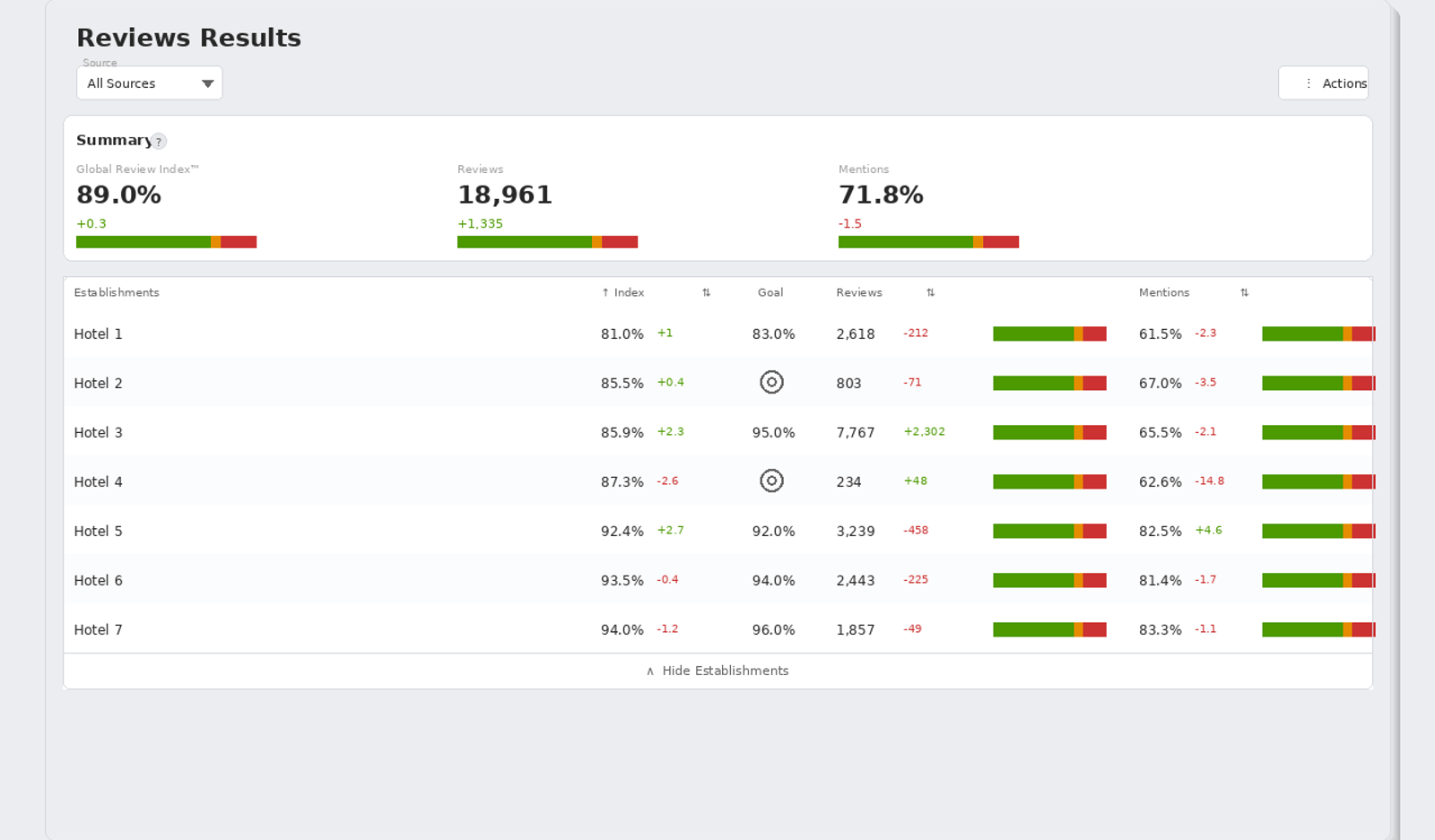The width and height of the screenshot is (1435, 840).
Task: Click Hotel 1's 81.0% index value
Action: [622, 334]
